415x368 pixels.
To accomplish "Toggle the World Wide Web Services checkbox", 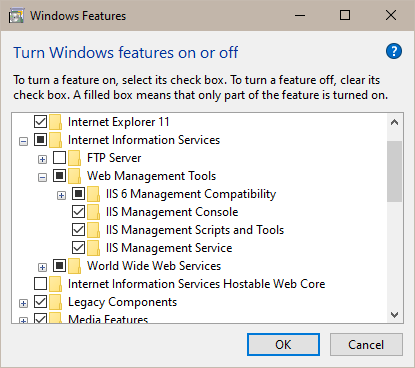I will pyautogui.click(x=59, y=265).
